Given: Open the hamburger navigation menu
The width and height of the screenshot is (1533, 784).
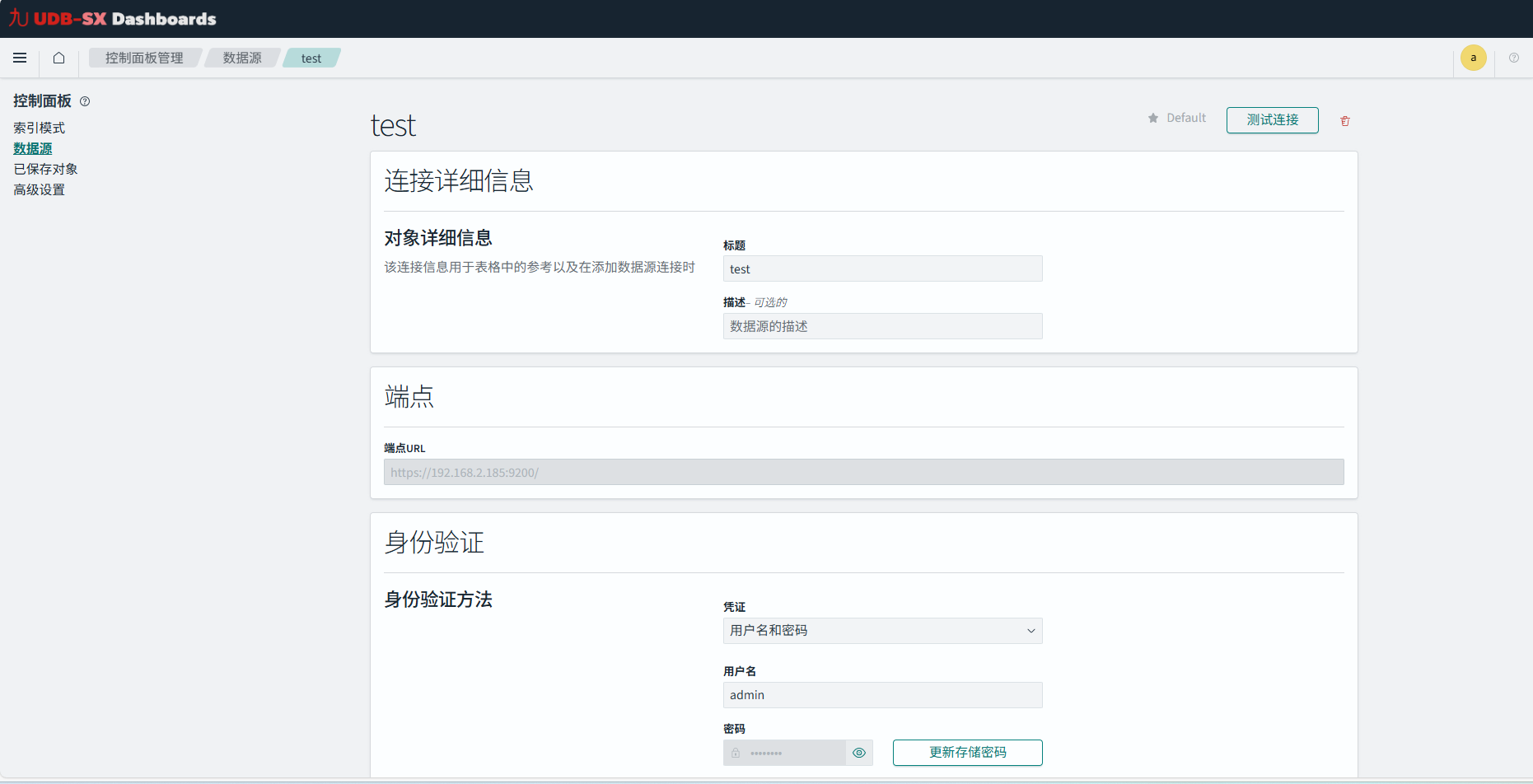Looking at the screenshot, I should click(x=20, y=58).
